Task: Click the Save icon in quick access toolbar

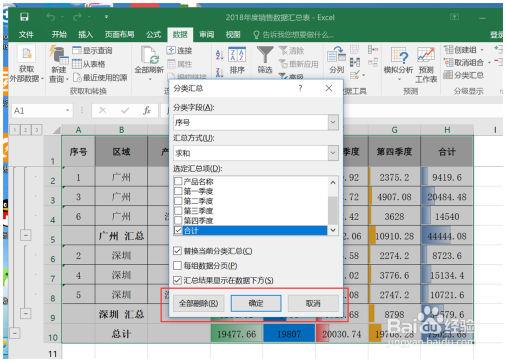Action: 24,17
